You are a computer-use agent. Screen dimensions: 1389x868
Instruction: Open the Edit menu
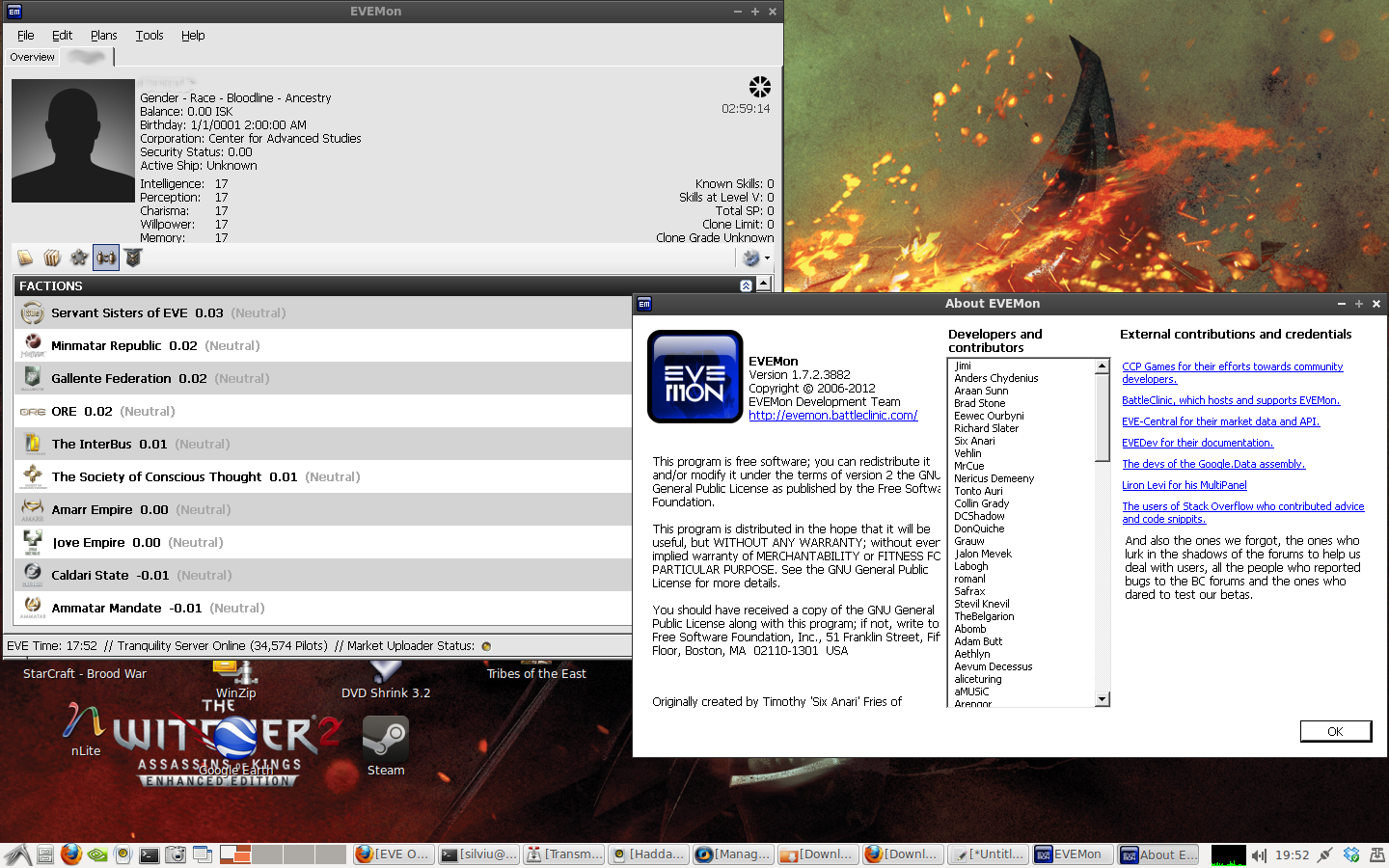point(62,36)
